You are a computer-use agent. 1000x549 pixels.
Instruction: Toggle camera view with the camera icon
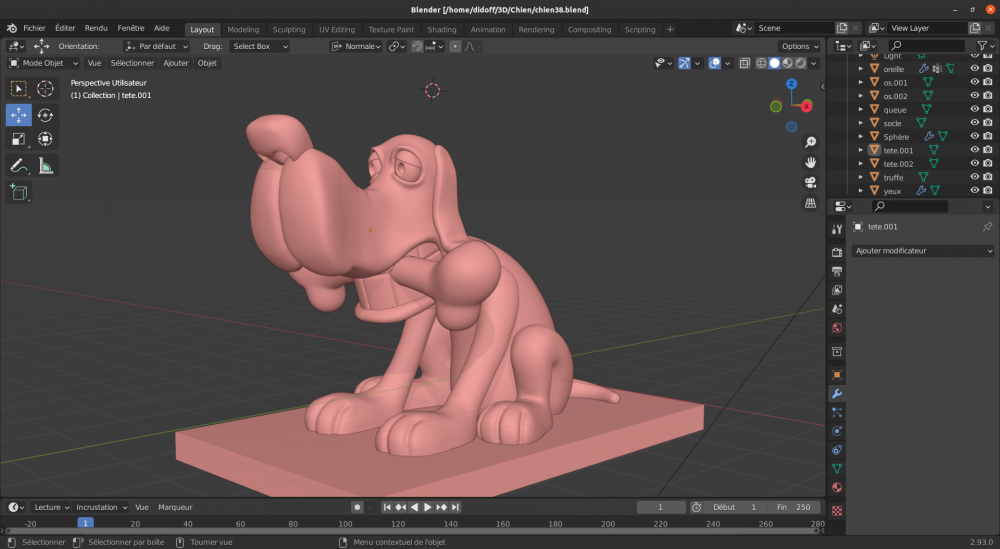click(x=810, y=183)
